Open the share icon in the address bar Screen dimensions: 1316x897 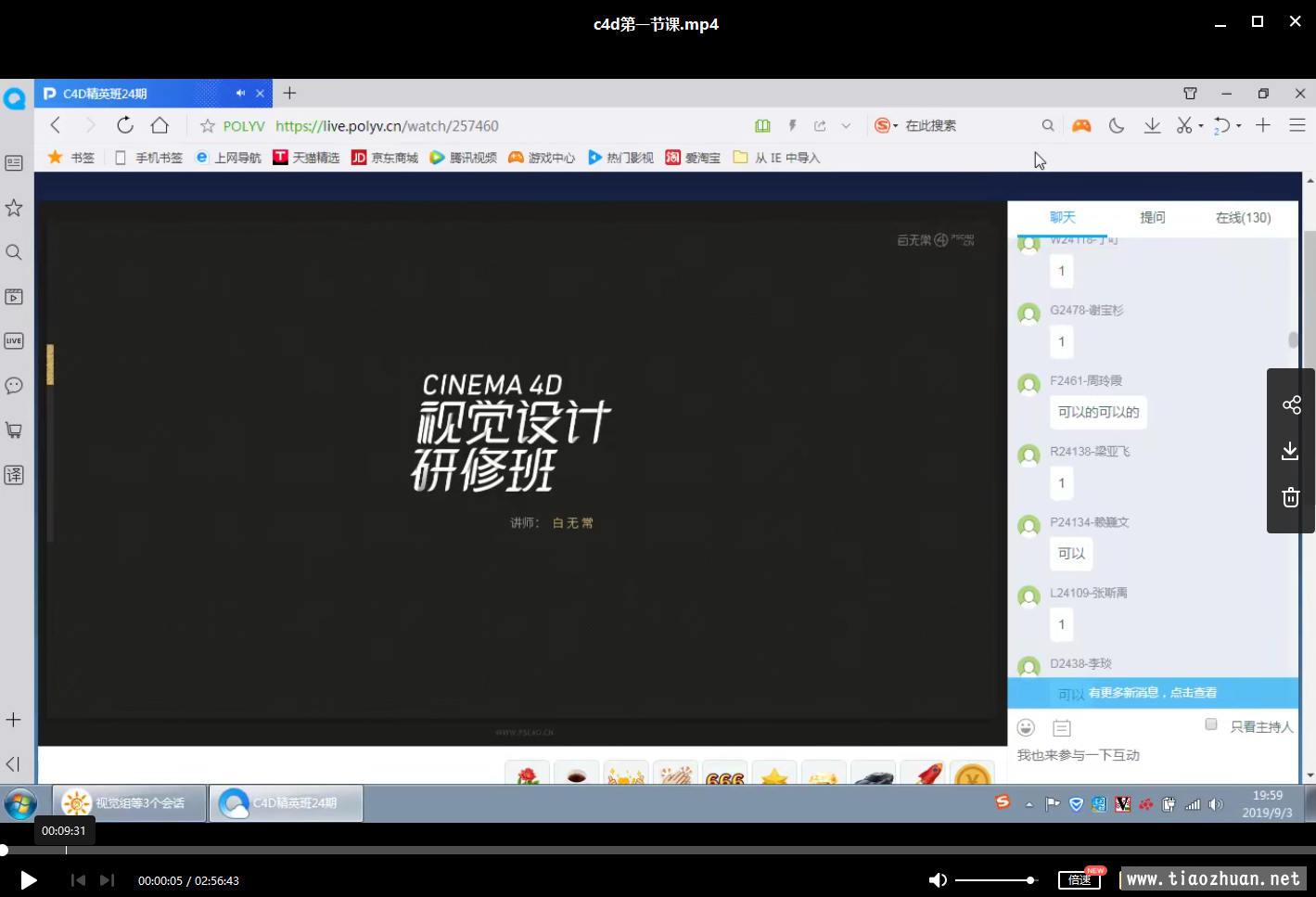pyautogui.click(x=820, y=125)
